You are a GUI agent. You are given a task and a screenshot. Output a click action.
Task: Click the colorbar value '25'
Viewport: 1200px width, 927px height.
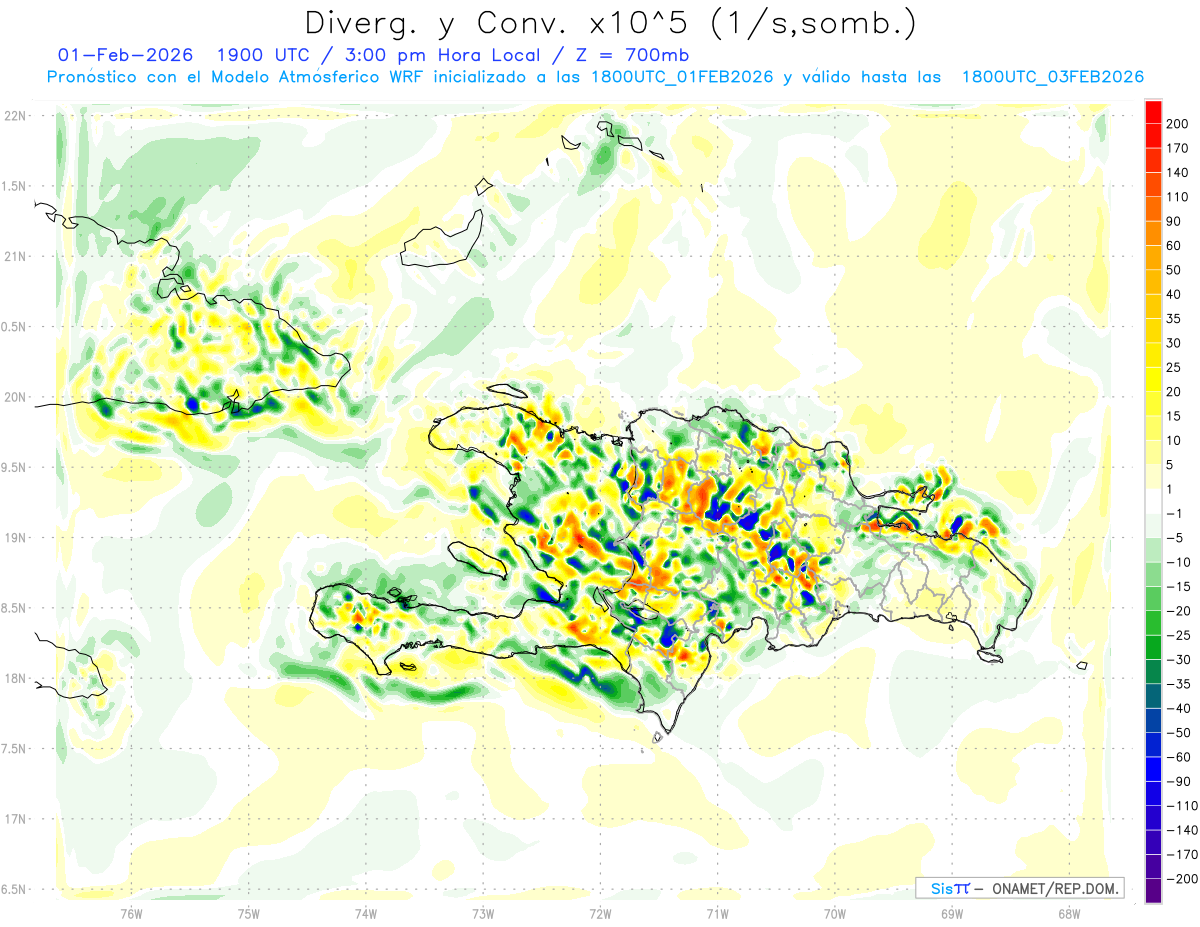pyautogui.click(x=1175, y=368)
